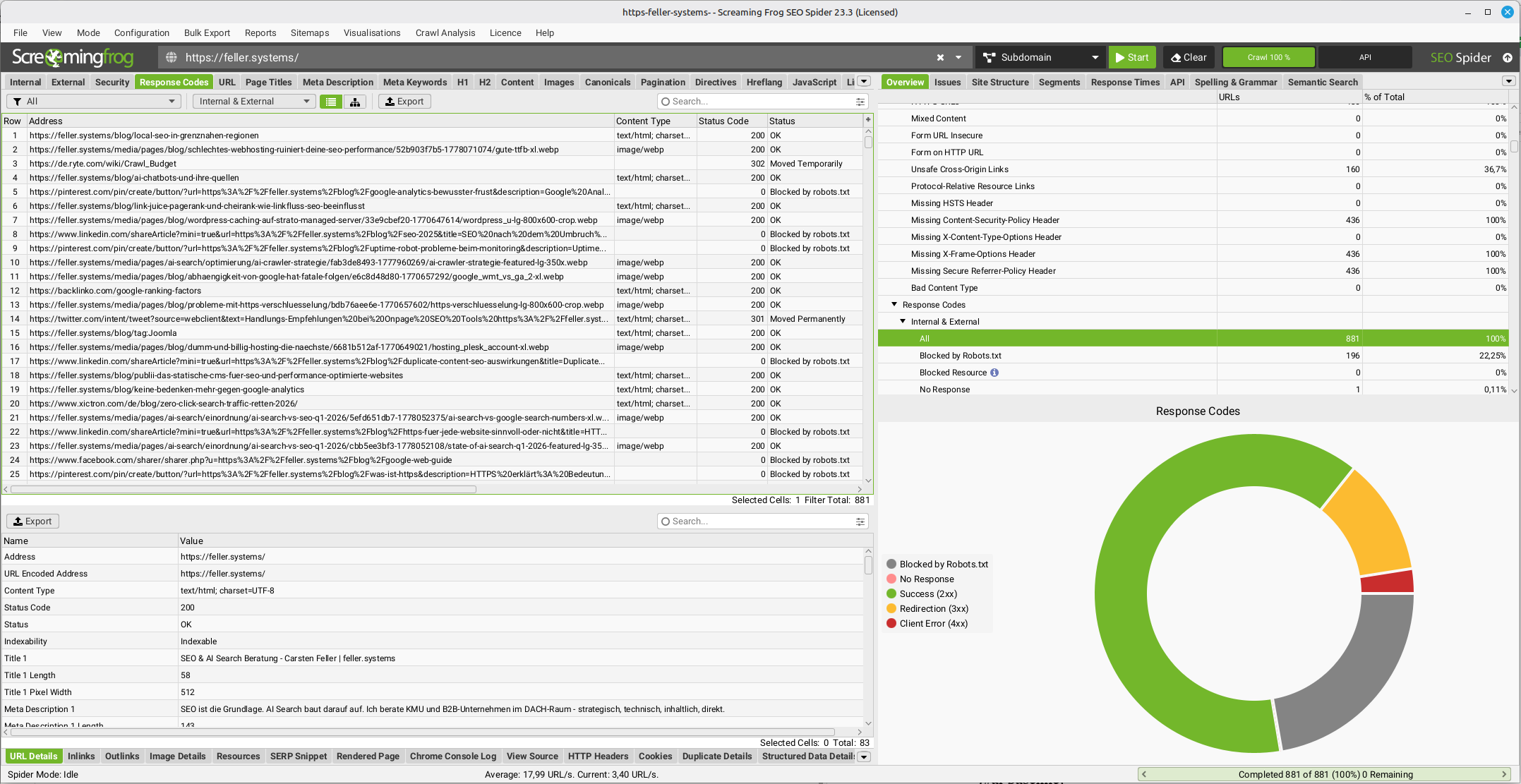The image size is (1521, 784).
Task: Export the Response Codes table
Action: pos(404,102)
